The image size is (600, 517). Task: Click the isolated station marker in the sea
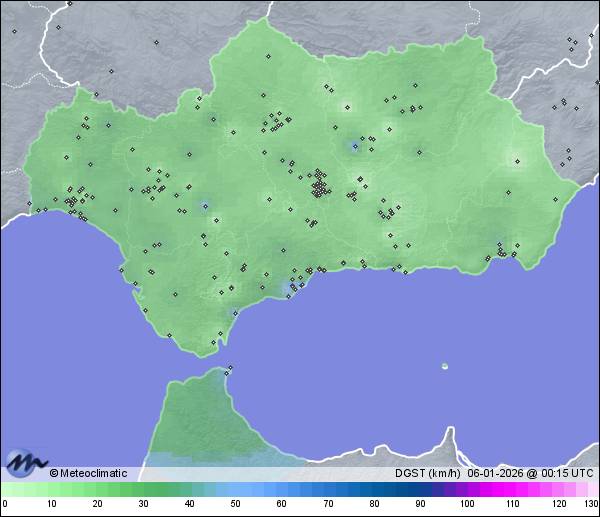pos(445,366)
